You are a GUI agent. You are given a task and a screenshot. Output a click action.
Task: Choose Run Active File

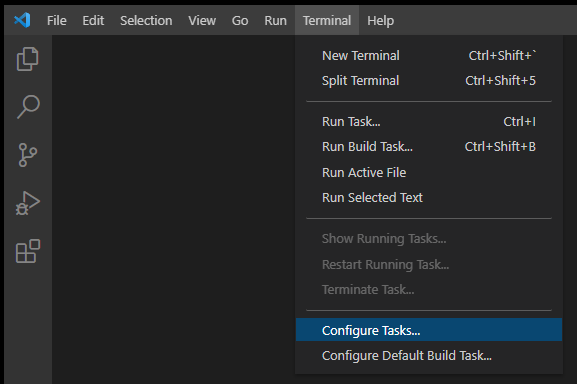coord(429,173)
